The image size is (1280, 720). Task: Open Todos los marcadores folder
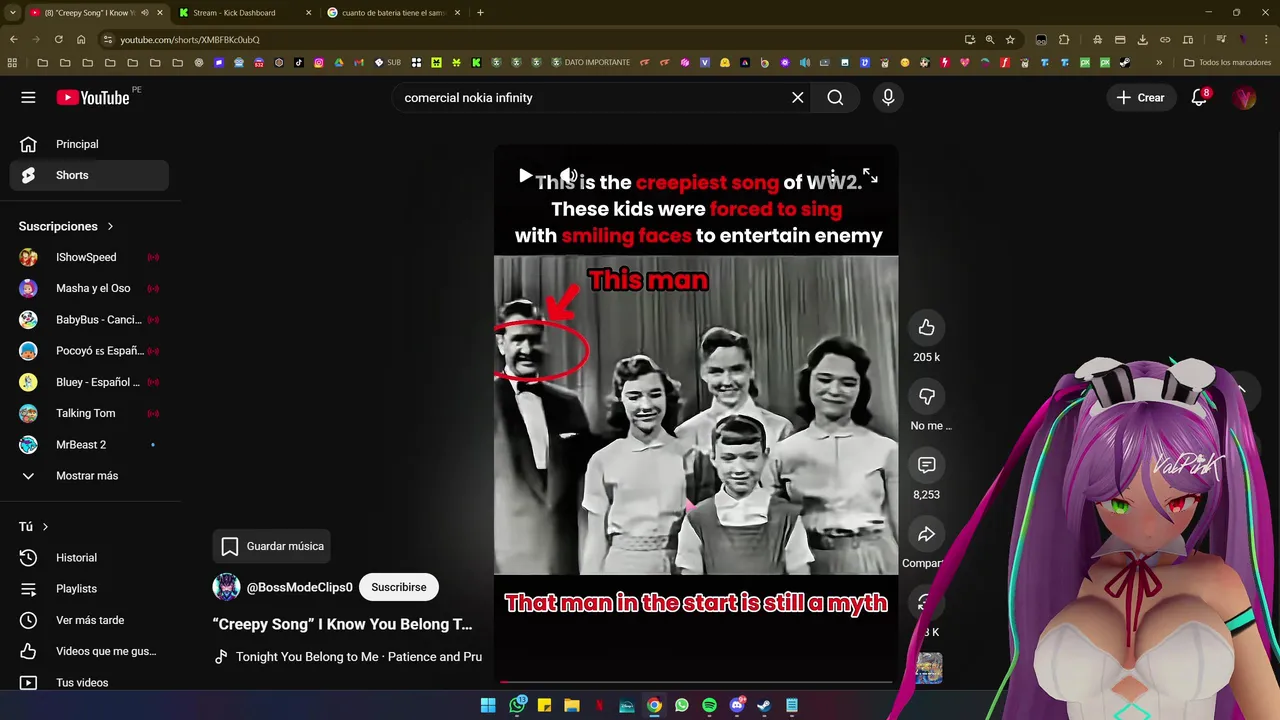coord(1228,62)
